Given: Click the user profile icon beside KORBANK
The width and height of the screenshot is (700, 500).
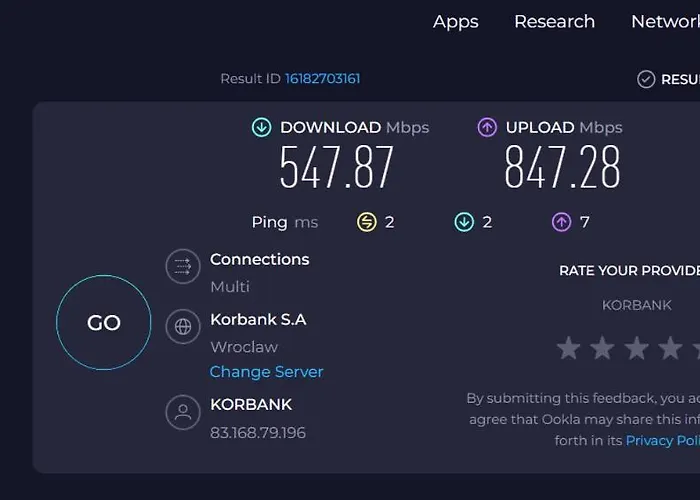Looking at the screenshot, I should 183,413.
